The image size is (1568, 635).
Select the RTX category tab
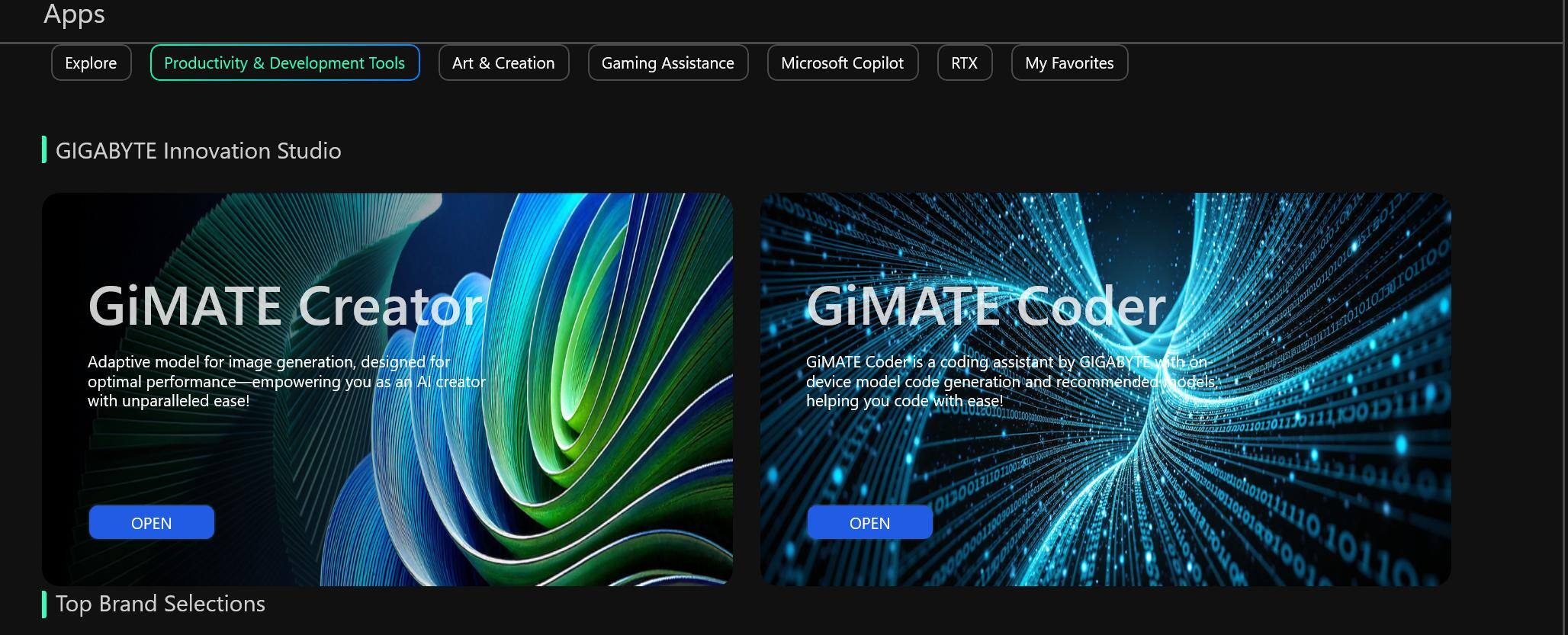964,63
